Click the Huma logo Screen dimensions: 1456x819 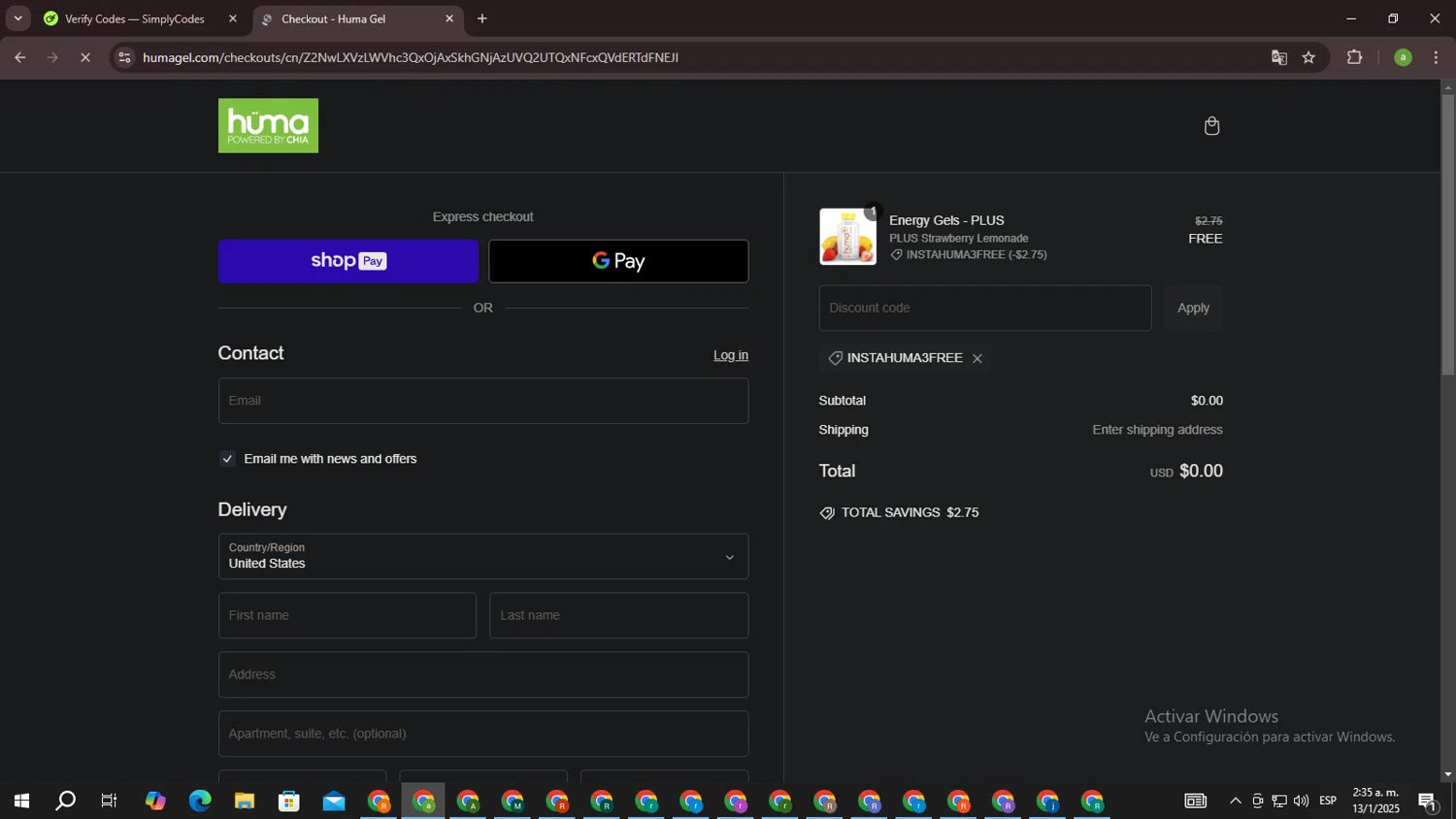pyautogui.click(x=268, y=125)
